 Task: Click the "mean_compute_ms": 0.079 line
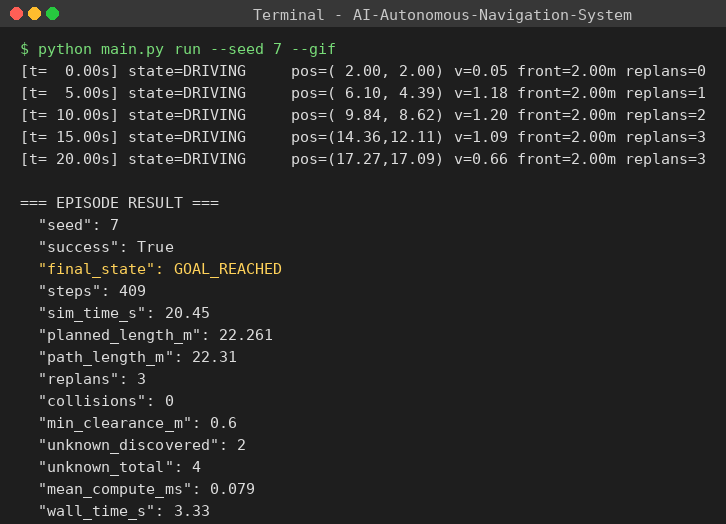pyautogui.click(x=147, y=489)
